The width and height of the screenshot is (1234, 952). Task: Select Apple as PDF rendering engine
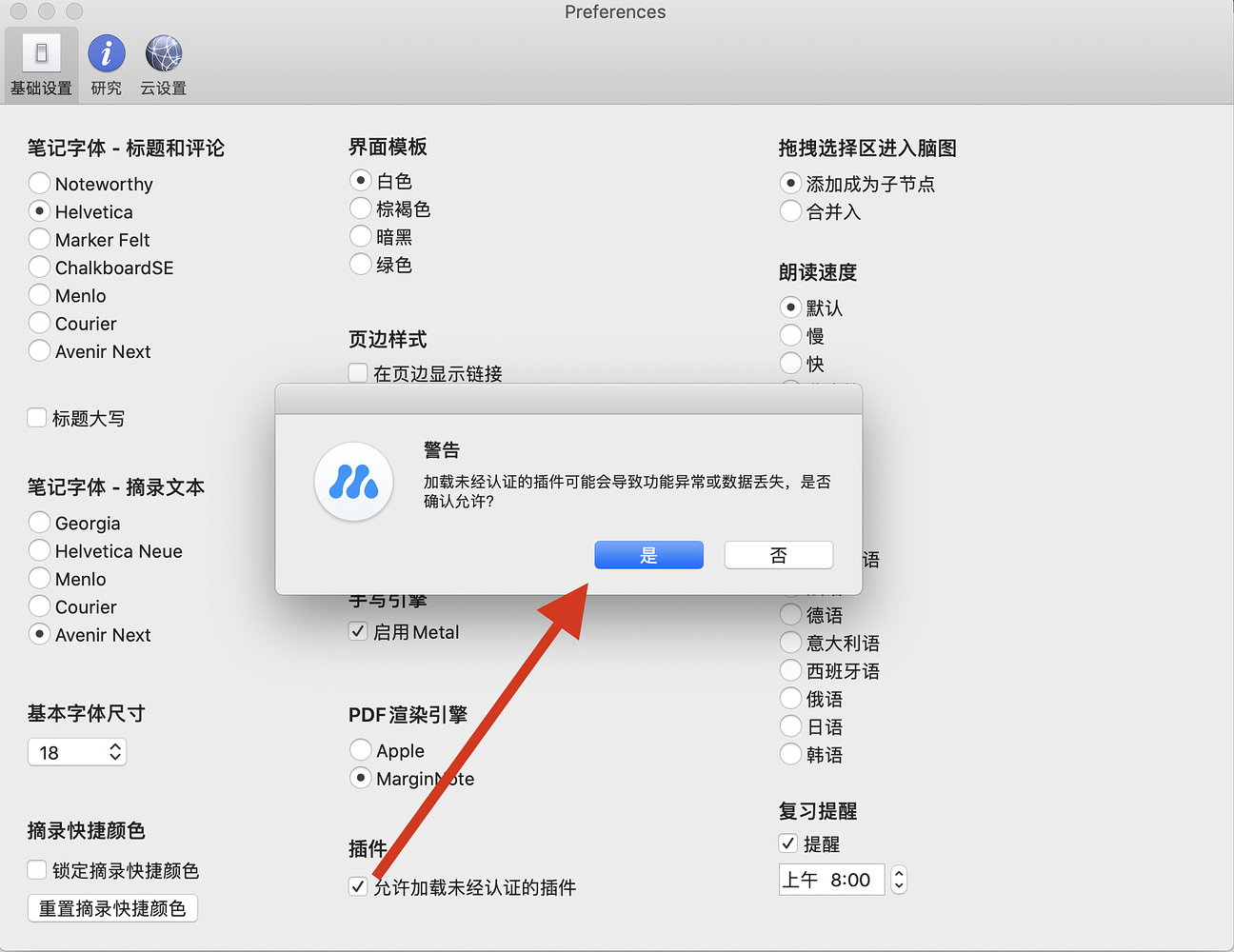360,750
